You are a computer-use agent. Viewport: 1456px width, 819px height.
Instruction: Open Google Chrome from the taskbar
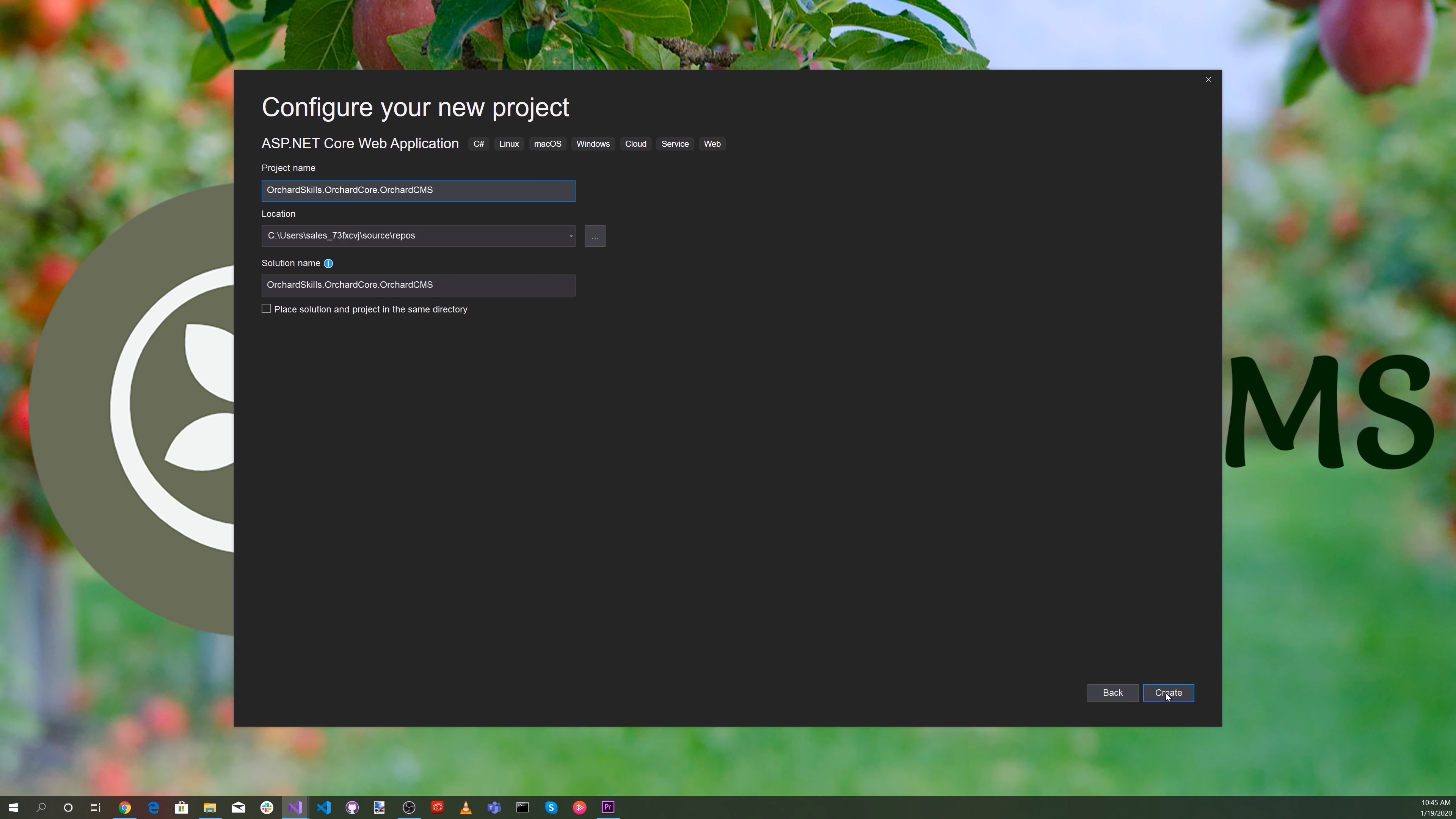click(124, 807)
